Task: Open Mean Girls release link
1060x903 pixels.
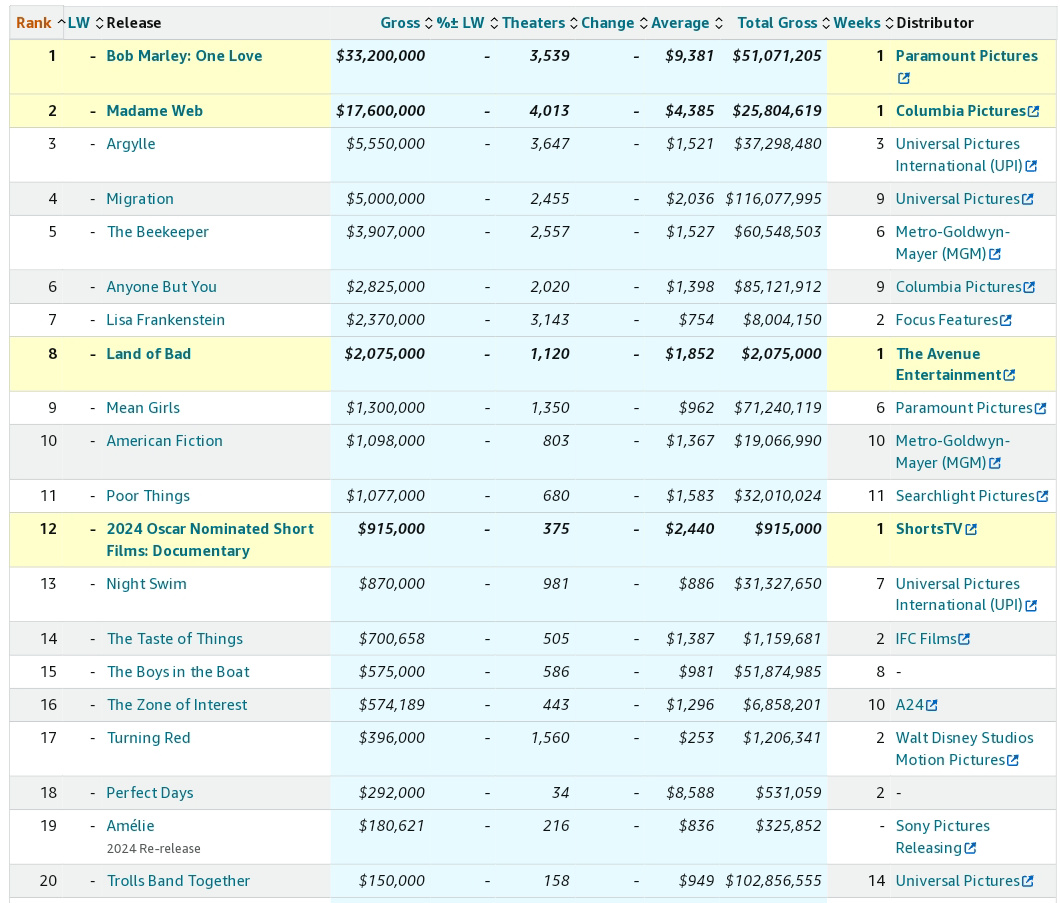Action: (x=143, y=408)
